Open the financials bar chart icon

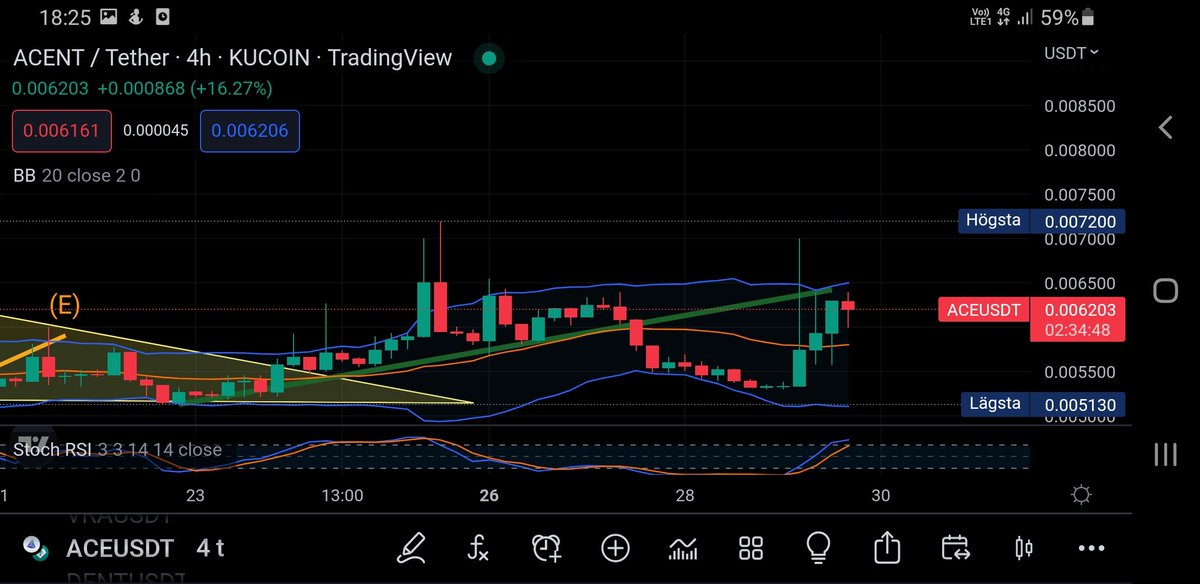point(683,547)
